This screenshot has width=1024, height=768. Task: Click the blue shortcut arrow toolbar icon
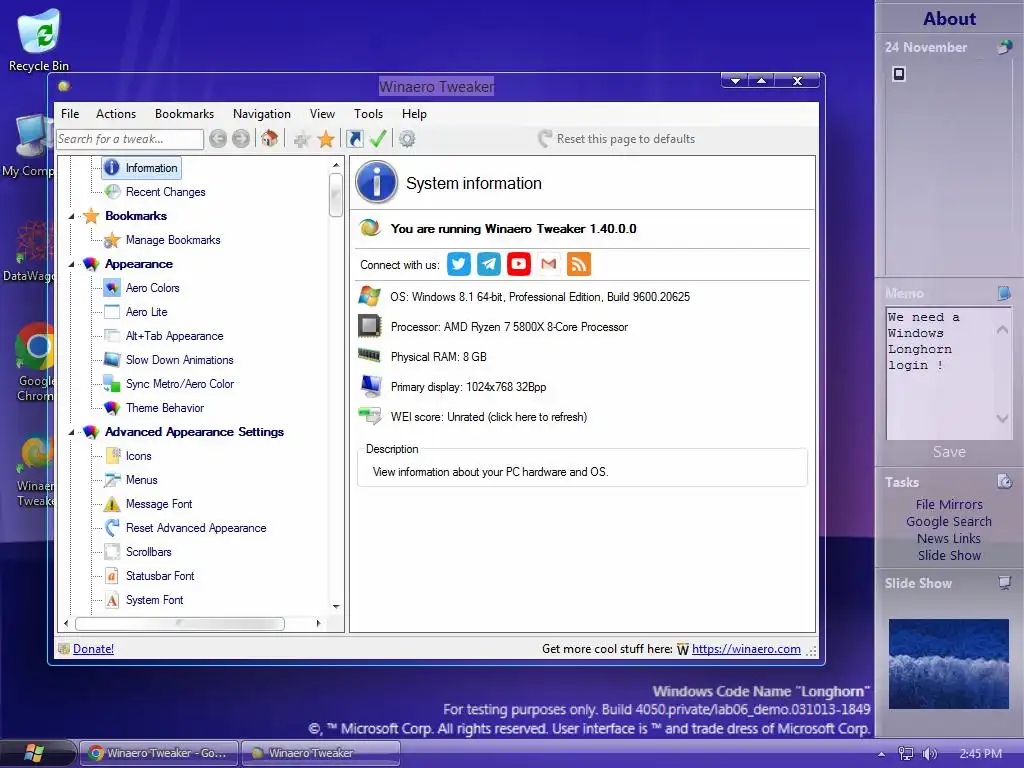pyautogui.click(x=355, y=138)
